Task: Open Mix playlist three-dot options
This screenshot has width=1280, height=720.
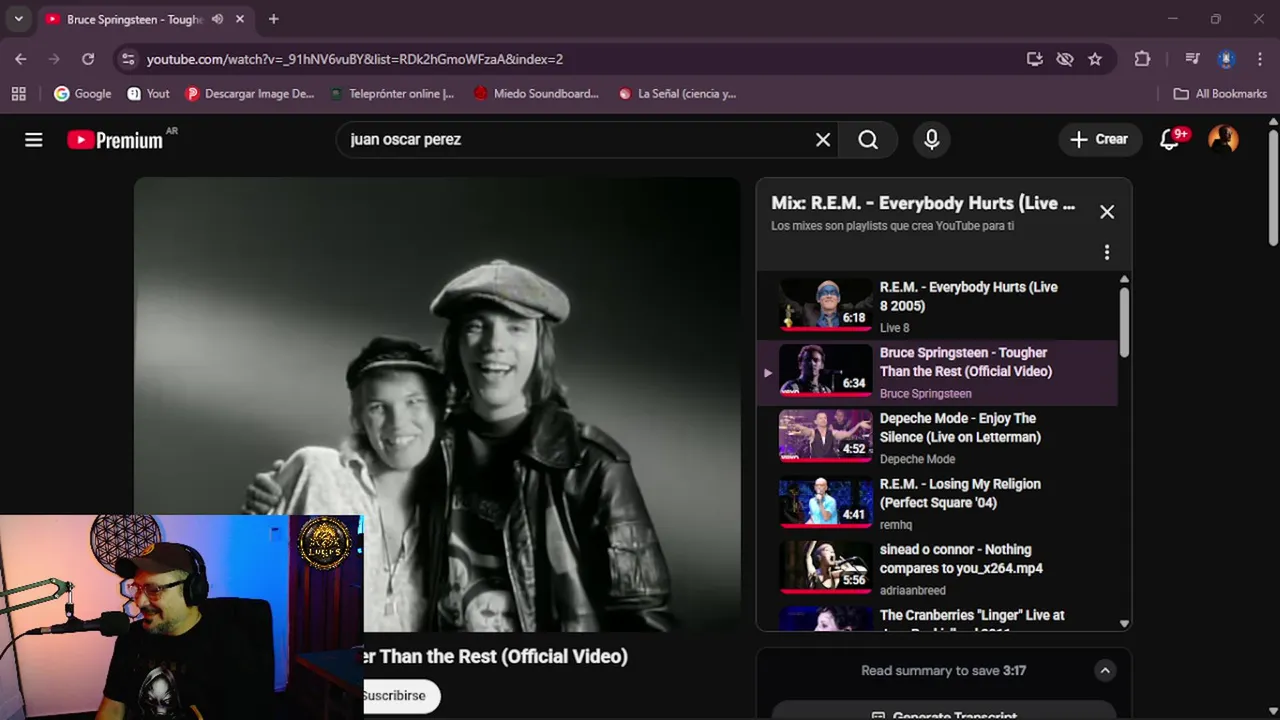Action: 1107,252
